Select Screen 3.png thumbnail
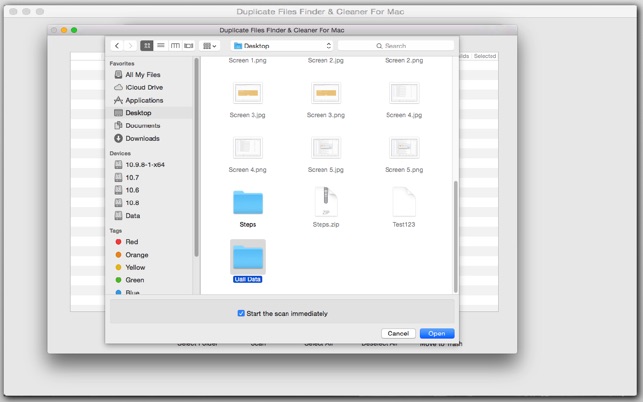 pos(326,93)
